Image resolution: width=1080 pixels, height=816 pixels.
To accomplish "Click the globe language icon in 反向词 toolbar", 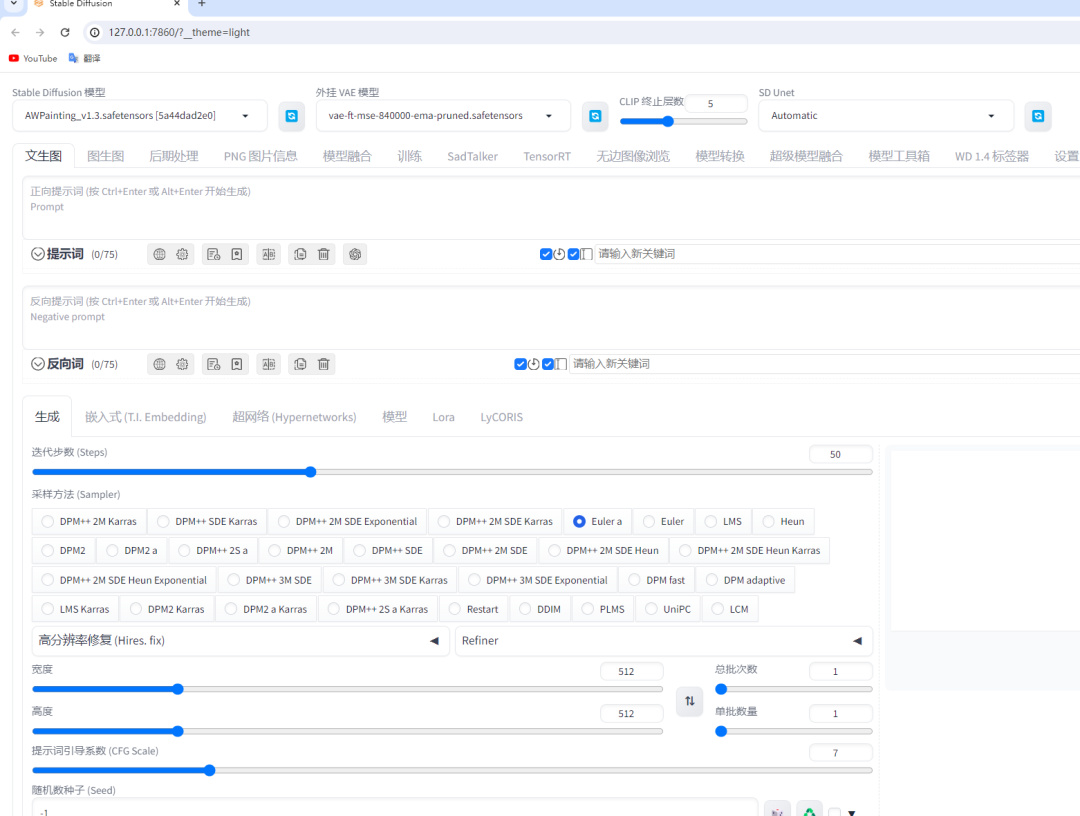I will pos(159,364).
